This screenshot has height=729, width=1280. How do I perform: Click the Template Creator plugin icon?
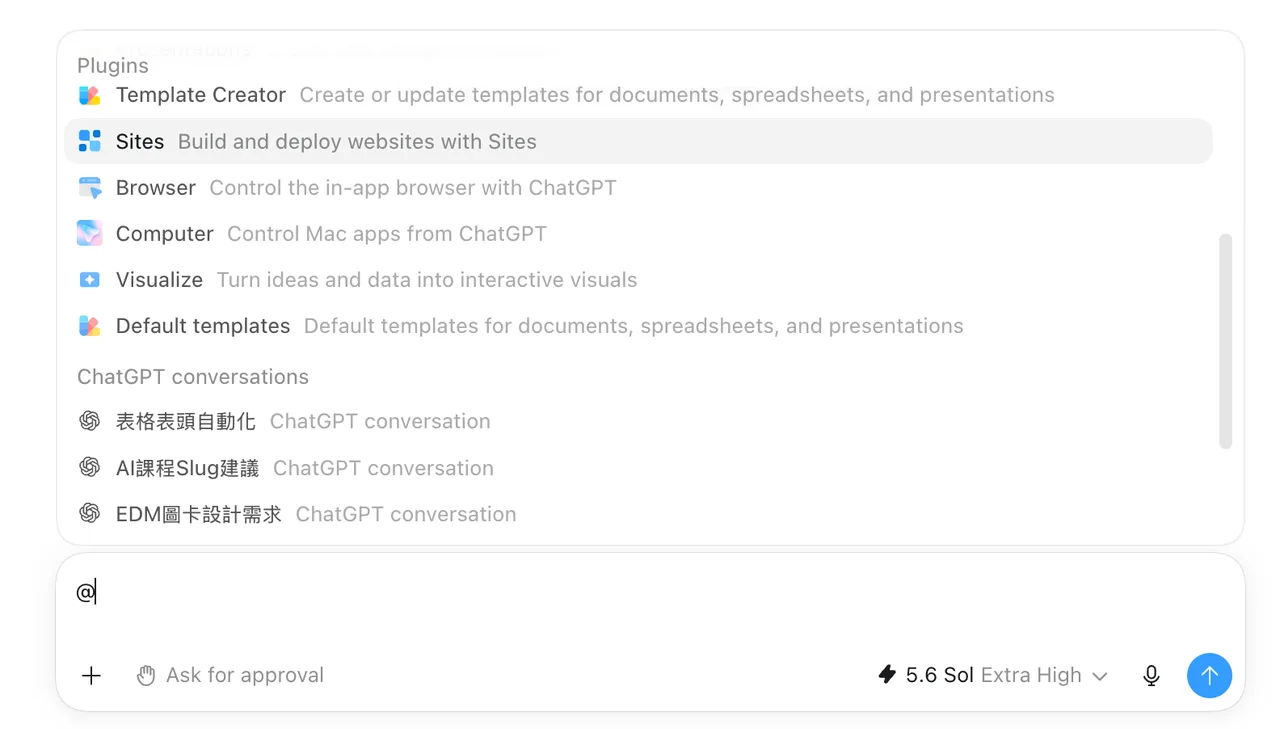point(90,95)
